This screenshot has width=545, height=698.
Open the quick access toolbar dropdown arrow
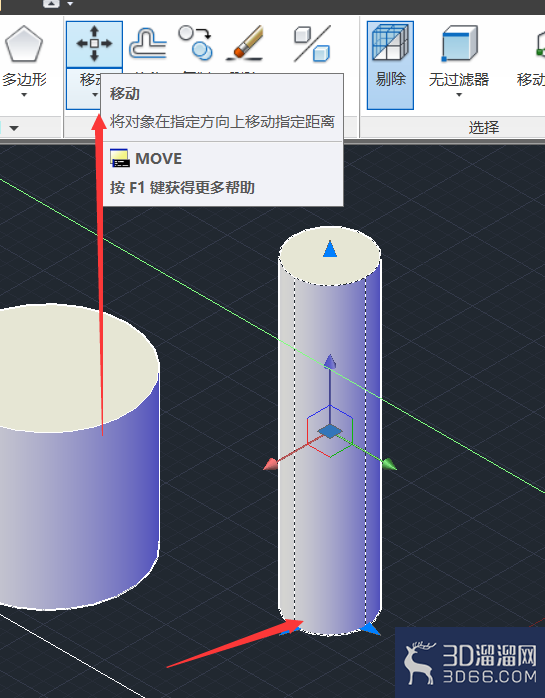point(70,4)
